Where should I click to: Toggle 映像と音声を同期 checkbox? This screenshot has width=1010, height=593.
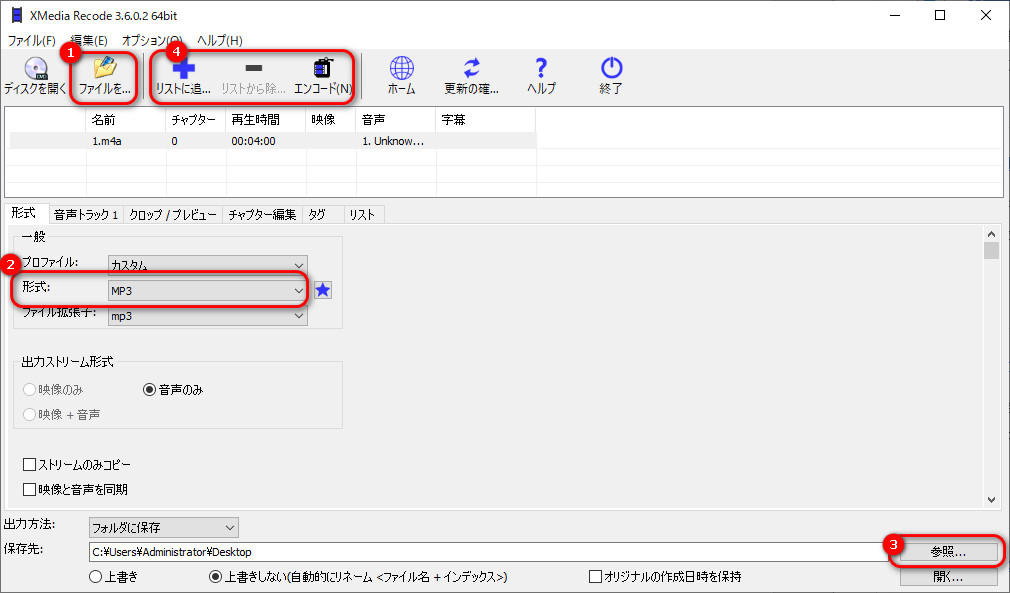click(29, 489)
